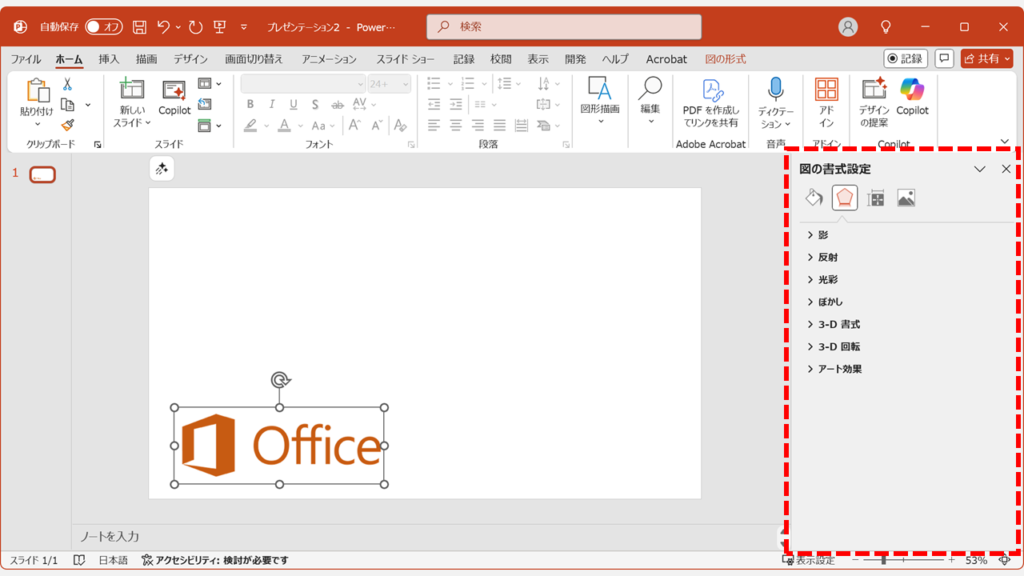Click the 記録 button

coord(905,58)
